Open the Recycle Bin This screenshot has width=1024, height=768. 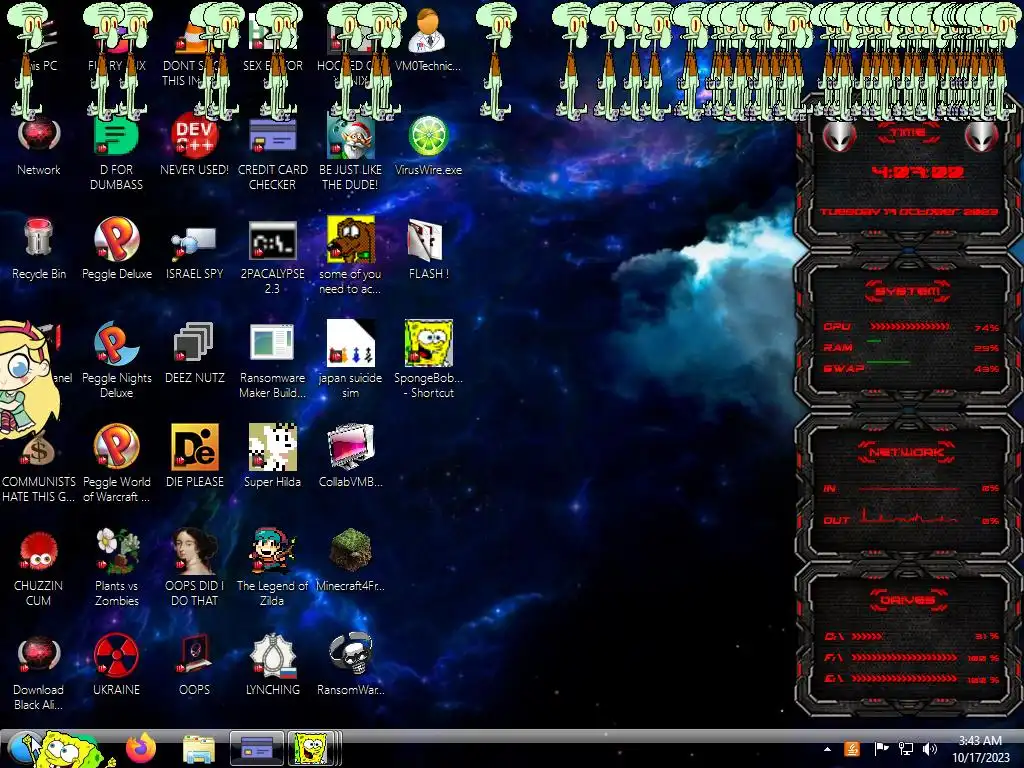pos(39,249)
